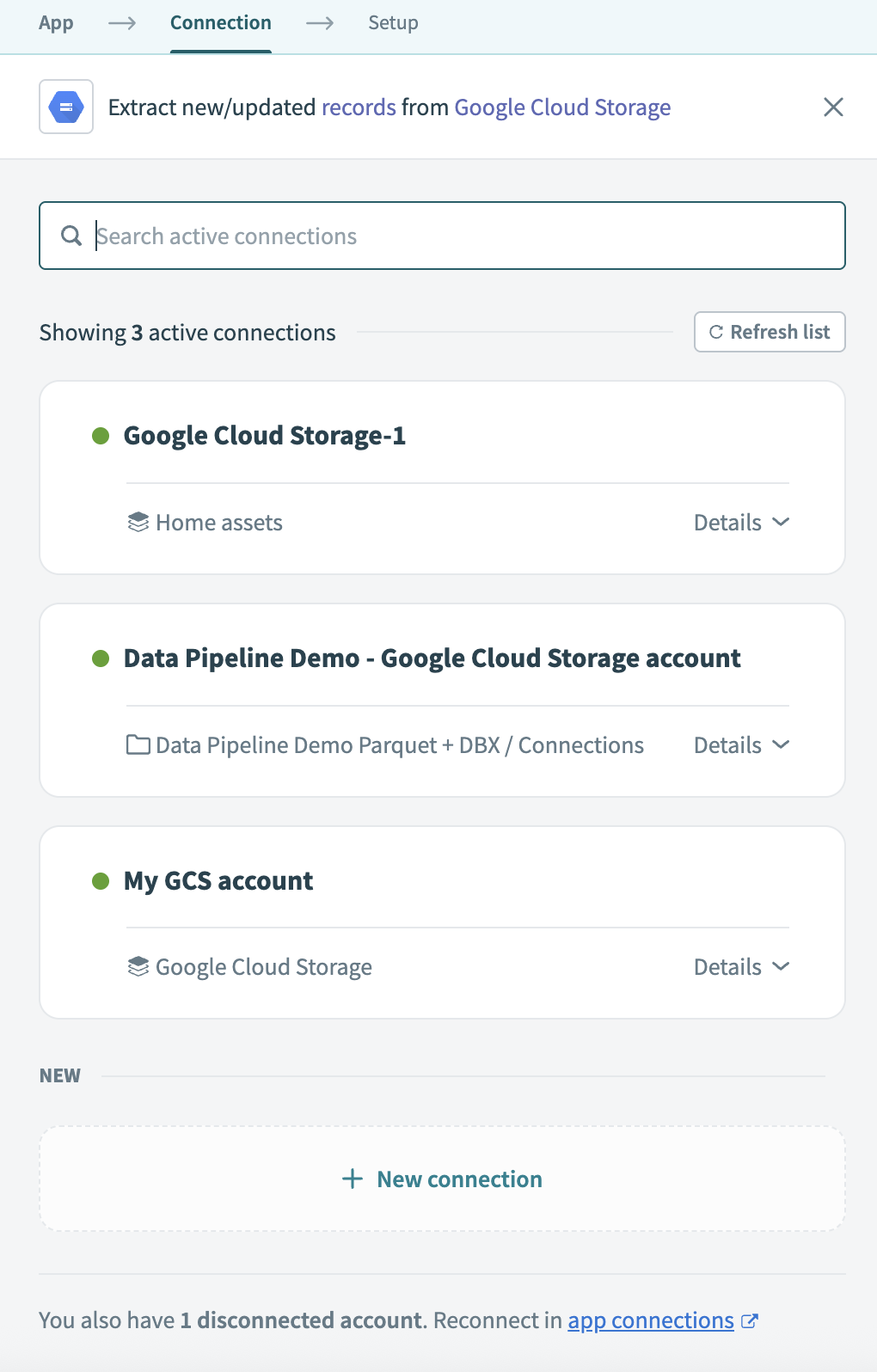Image resolution: width=877 pixels, height=1372 pixels.
Task: Click the external link icon after app connections
Action: (750, 1321)
